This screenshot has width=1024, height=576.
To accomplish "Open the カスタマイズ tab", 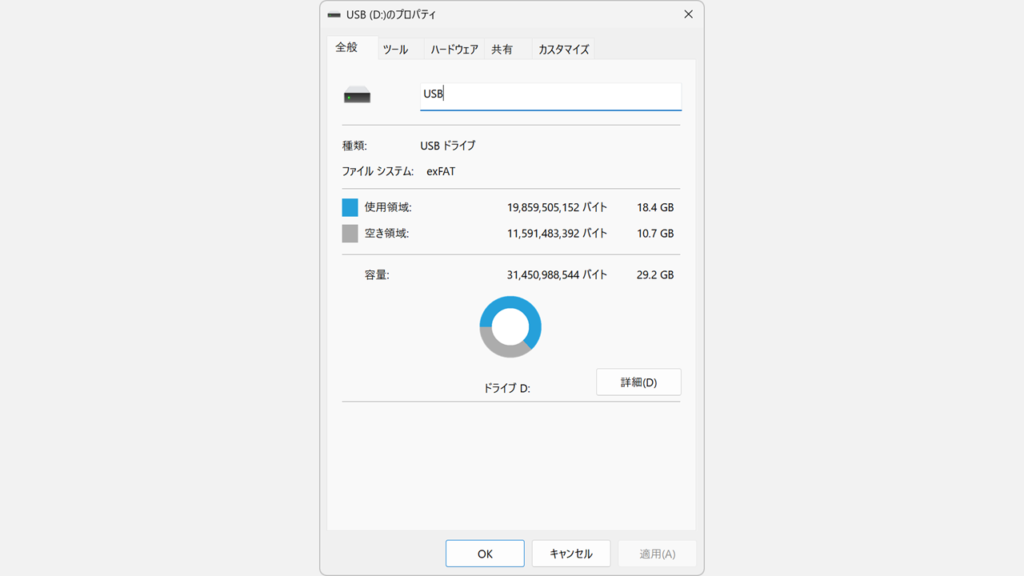I will (x=564, y=49).
